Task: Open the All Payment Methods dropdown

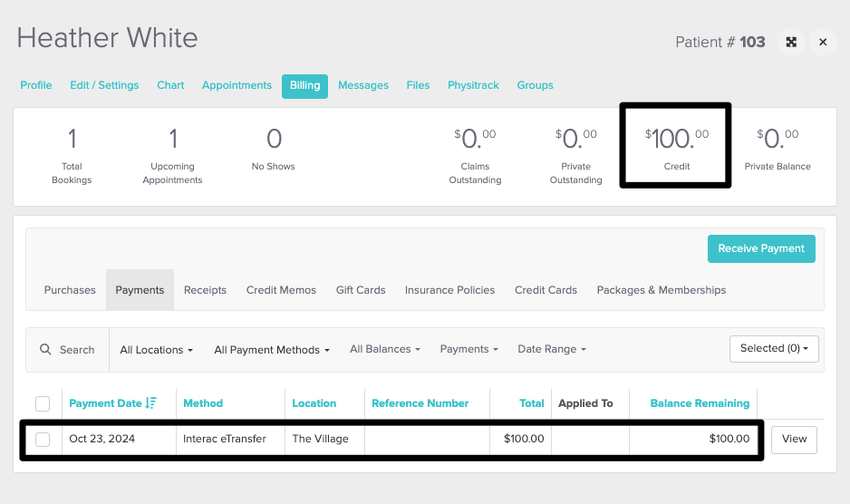Action: tap(272, 350)
